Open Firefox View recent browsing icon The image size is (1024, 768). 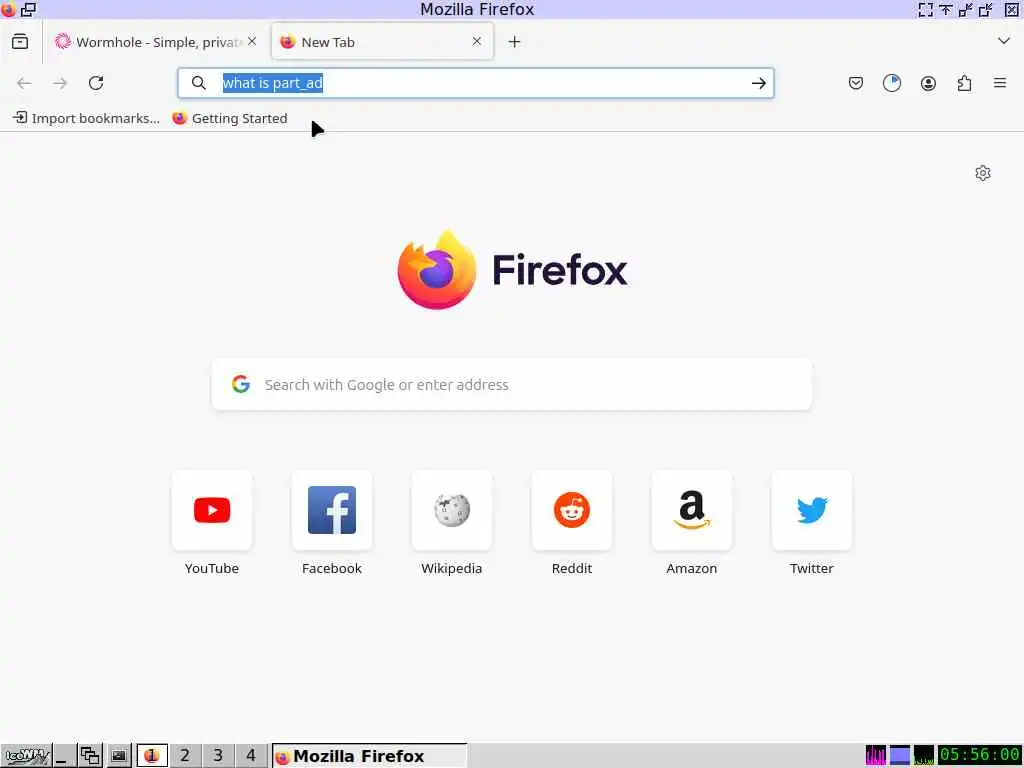(20, 42)
